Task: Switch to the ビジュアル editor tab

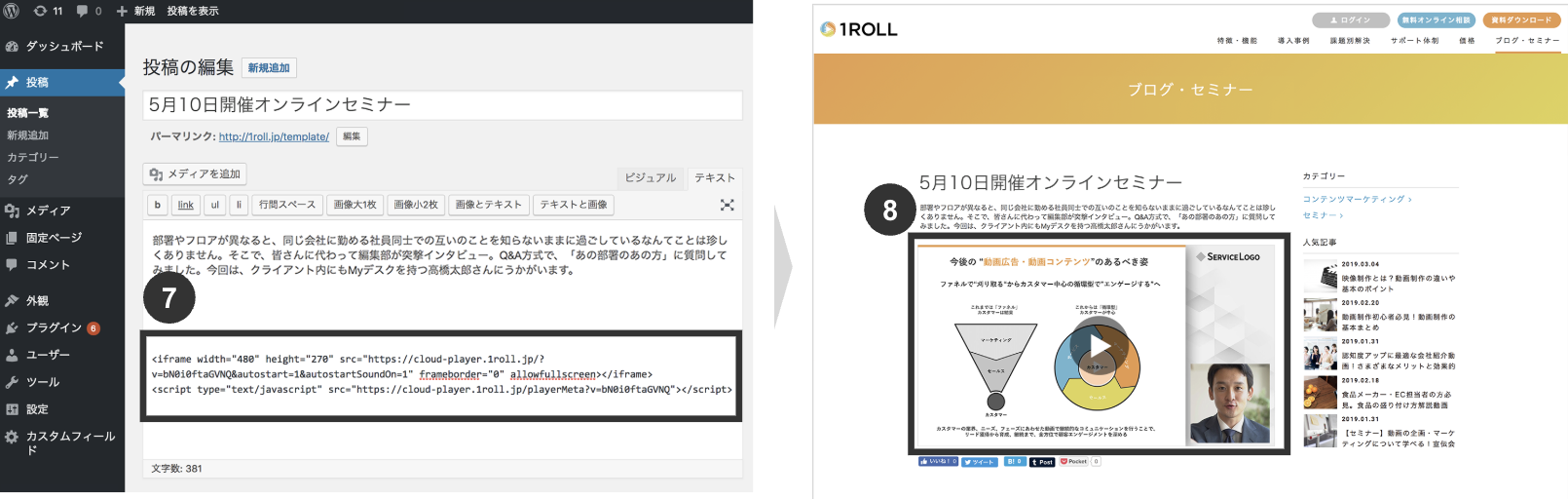Action: [x=650, y=177]
